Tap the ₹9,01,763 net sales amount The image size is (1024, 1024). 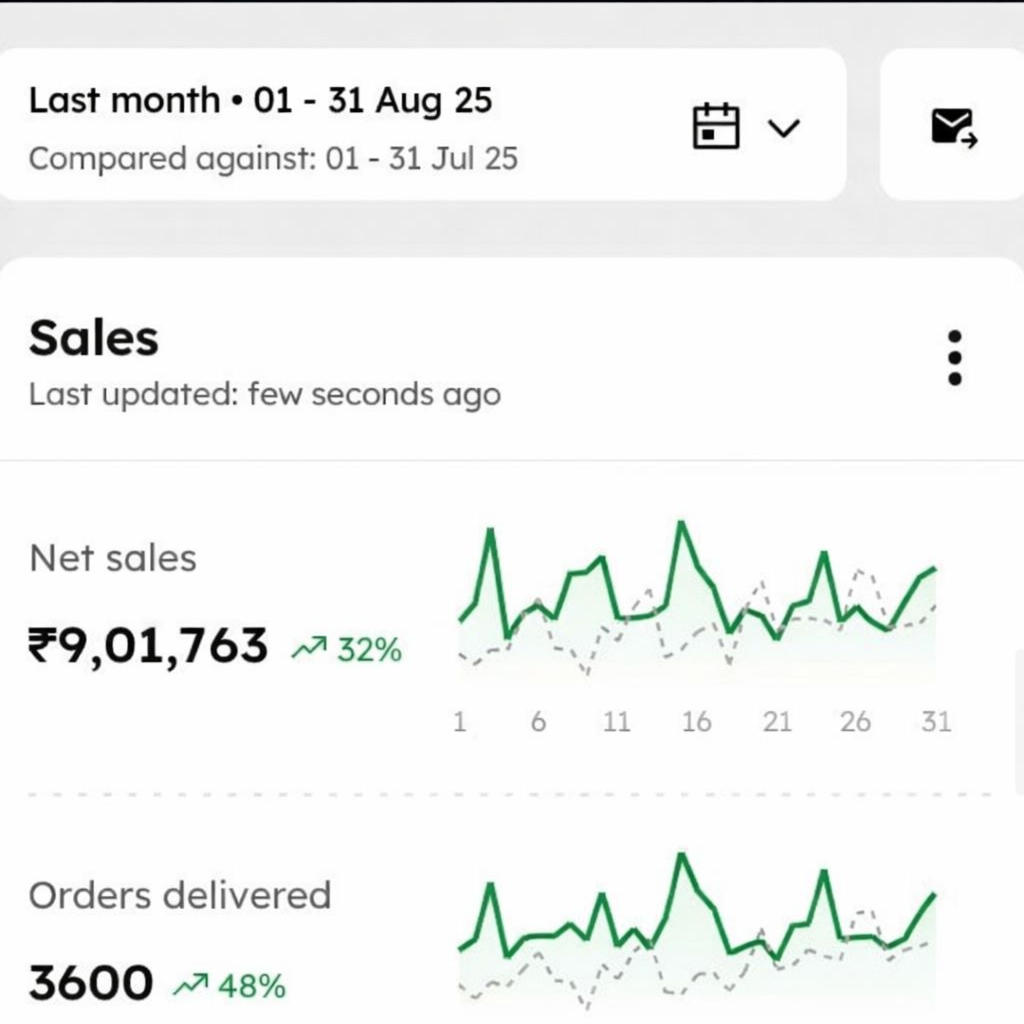tap(148, 646)
